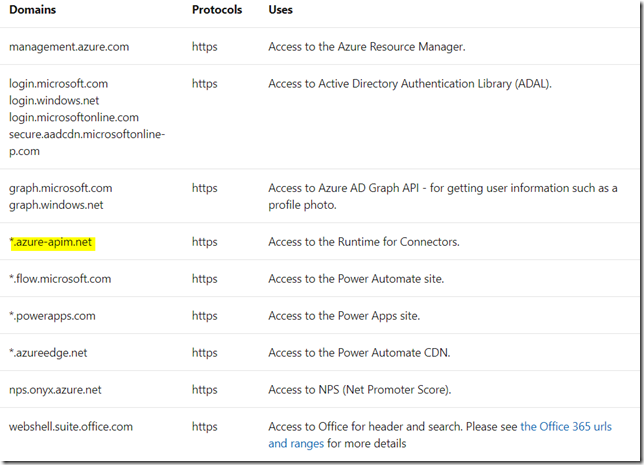Screen dimensions: 644x465
Task: Click 'Access to the Runtime for Connectors' text
Action: pyautogui.click(x=364, y=242)
